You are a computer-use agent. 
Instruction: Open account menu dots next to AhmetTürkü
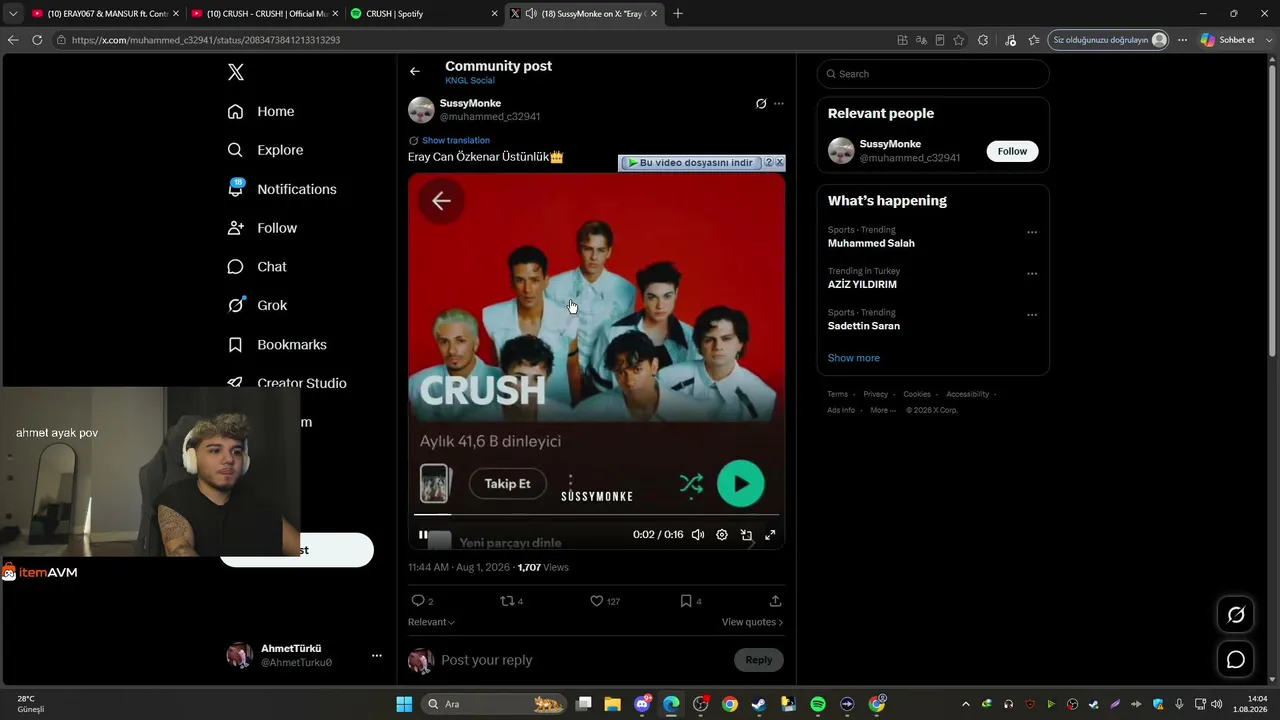(377, 656)
